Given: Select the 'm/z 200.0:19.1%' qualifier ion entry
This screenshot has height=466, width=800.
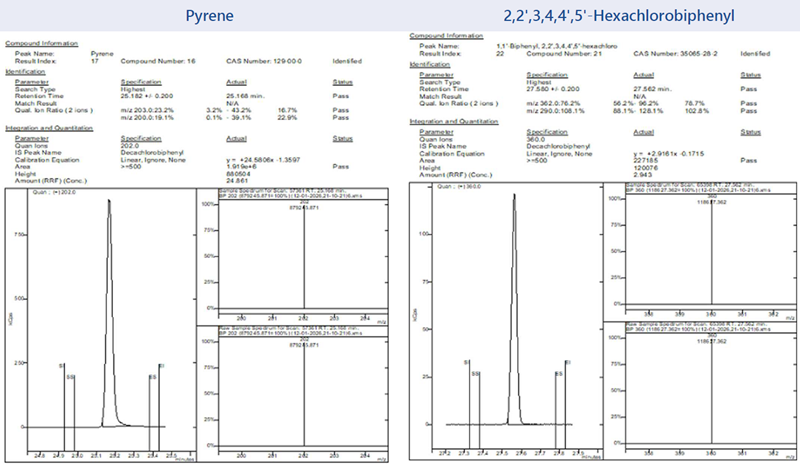Looking at the screenshot, I should [147, 117].
